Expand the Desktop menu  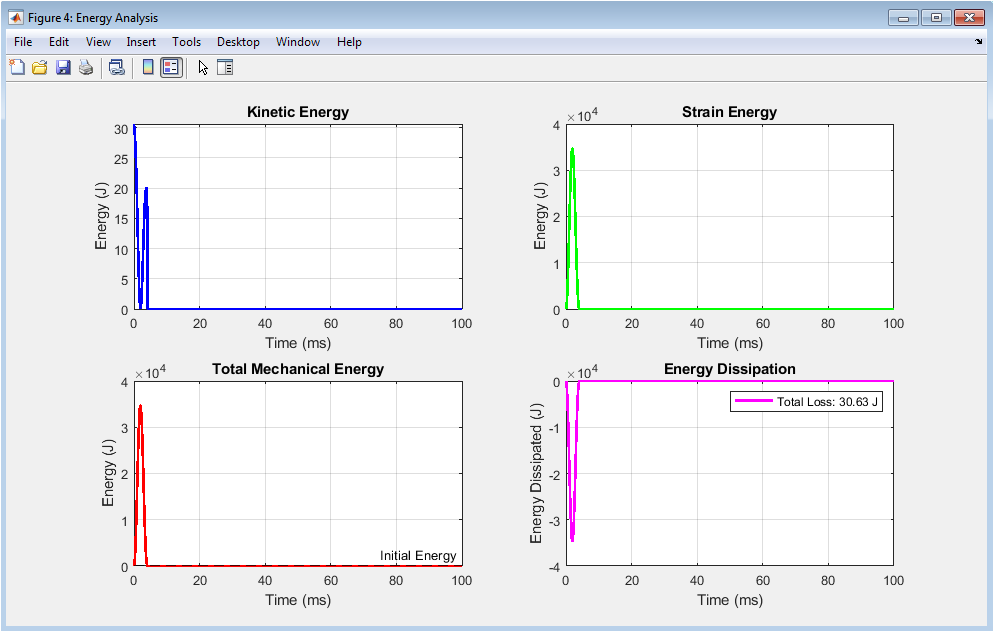tap(238, 42)
